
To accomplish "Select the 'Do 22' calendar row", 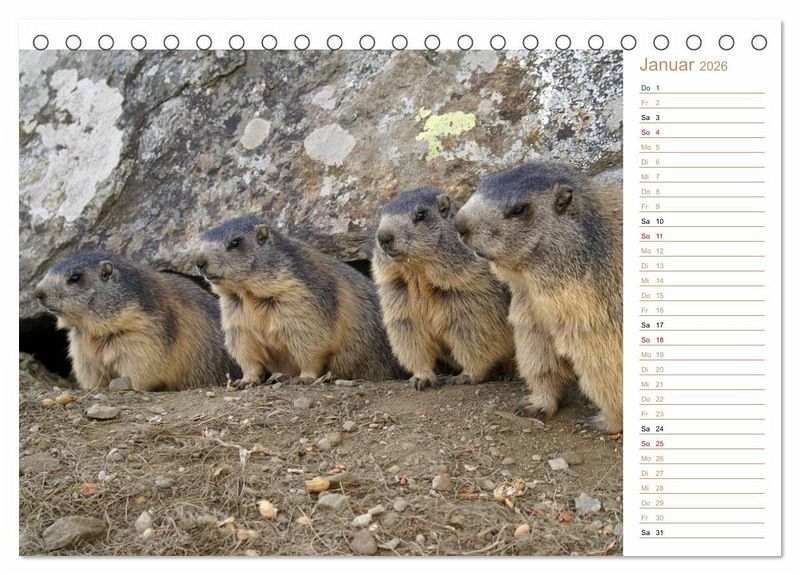I will pyautogui.click(x=702, y=398).
